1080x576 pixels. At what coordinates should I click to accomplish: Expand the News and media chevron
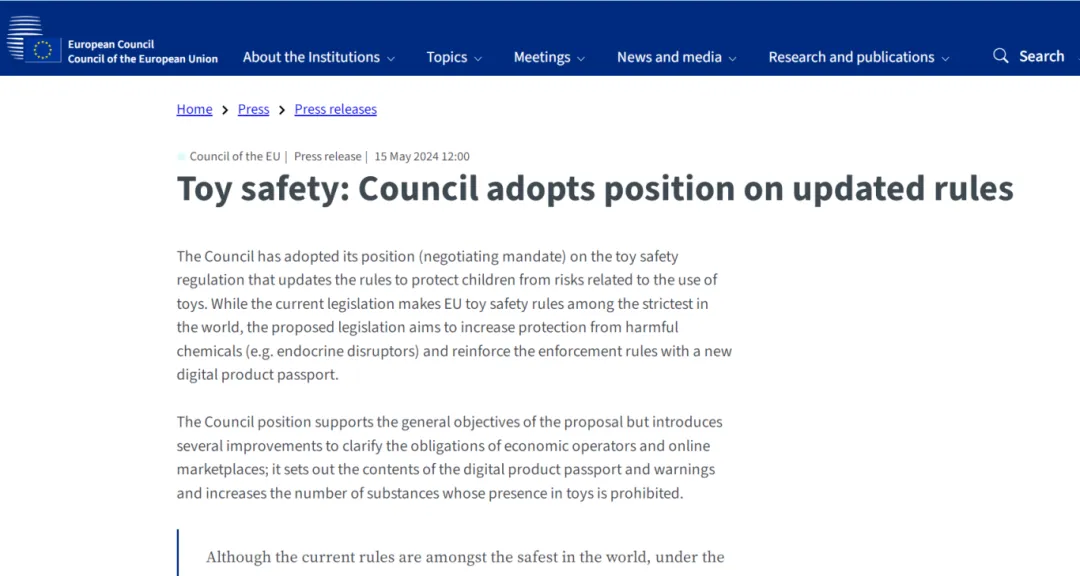click(732, 59)
